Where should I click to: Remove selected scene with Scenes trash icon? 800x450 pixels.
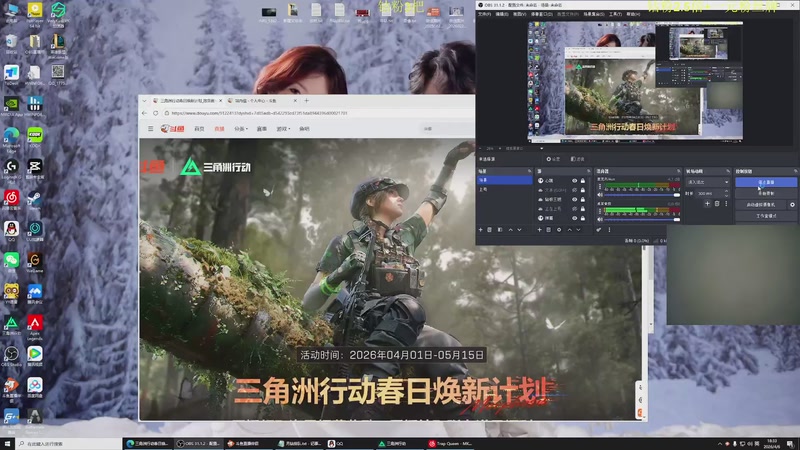click(x=490, y=230)
